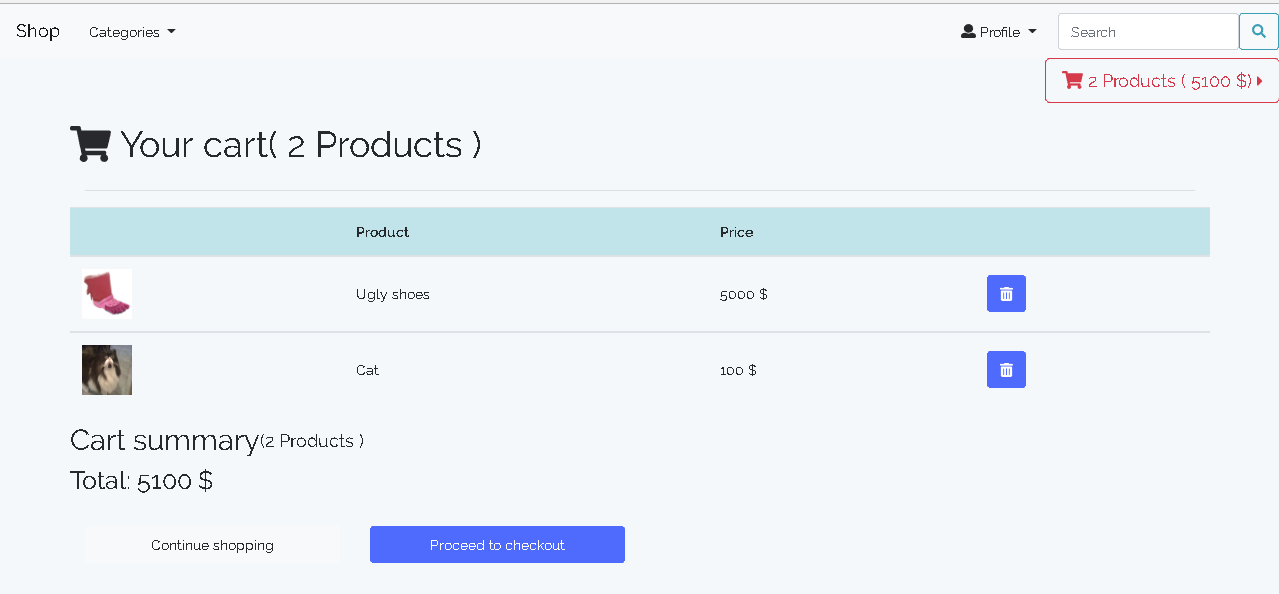
Task: Click the arrow on the 2 Products cart button
Action: coord(1260,81)
